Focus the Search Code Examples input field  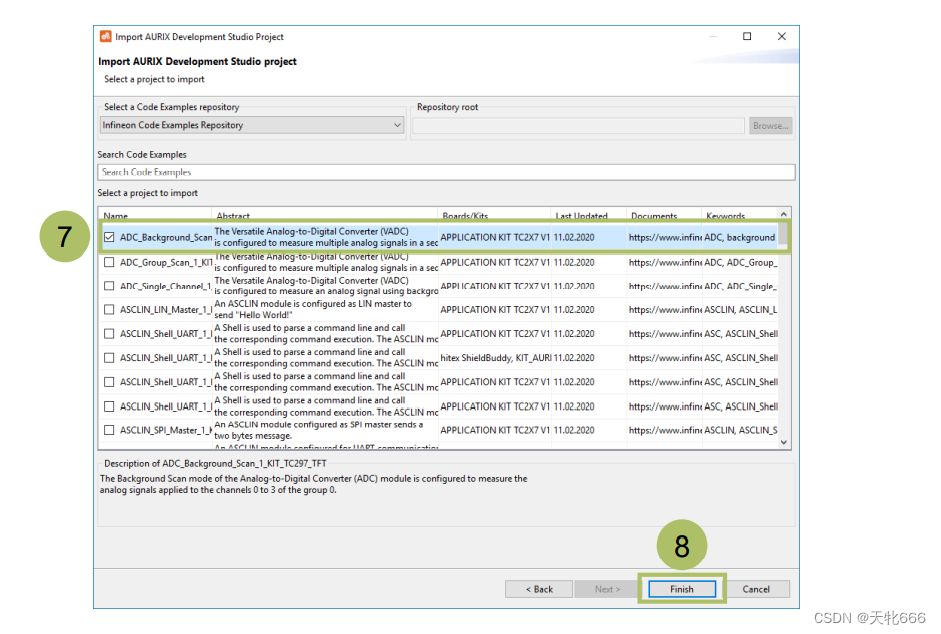click(x=446, y=172)
